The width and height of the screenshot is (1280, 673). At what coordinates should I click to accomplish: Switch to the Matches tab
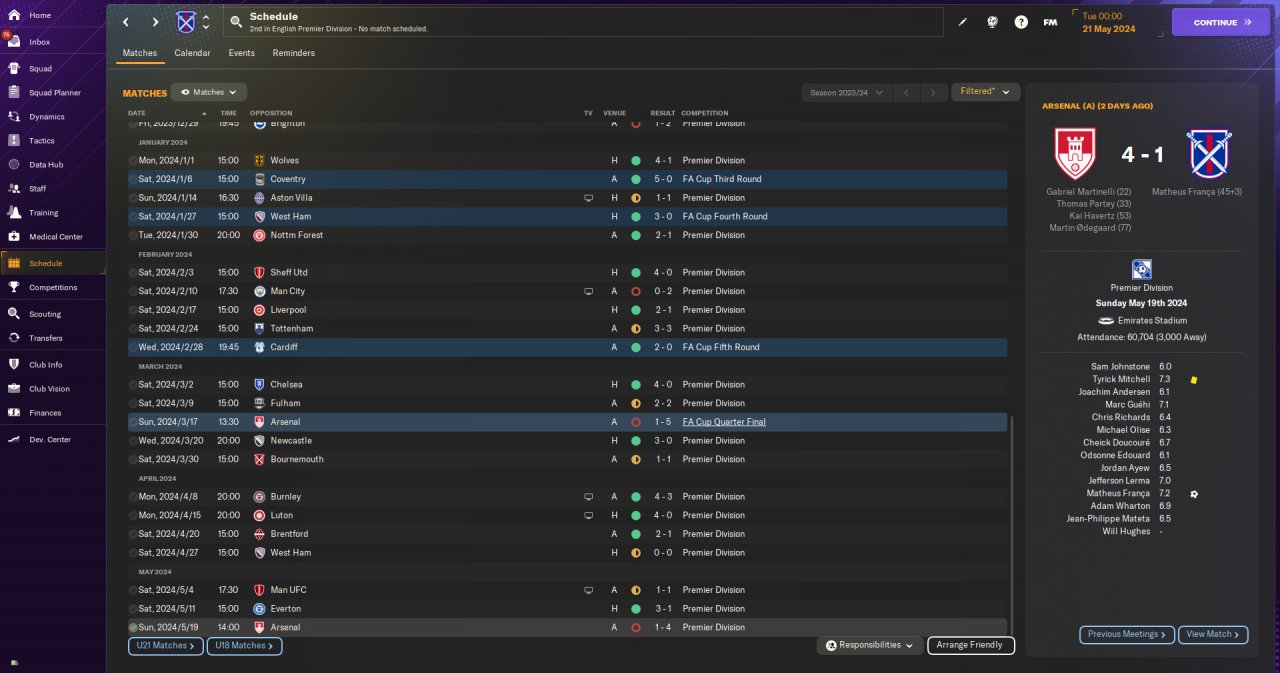[140, 53]
